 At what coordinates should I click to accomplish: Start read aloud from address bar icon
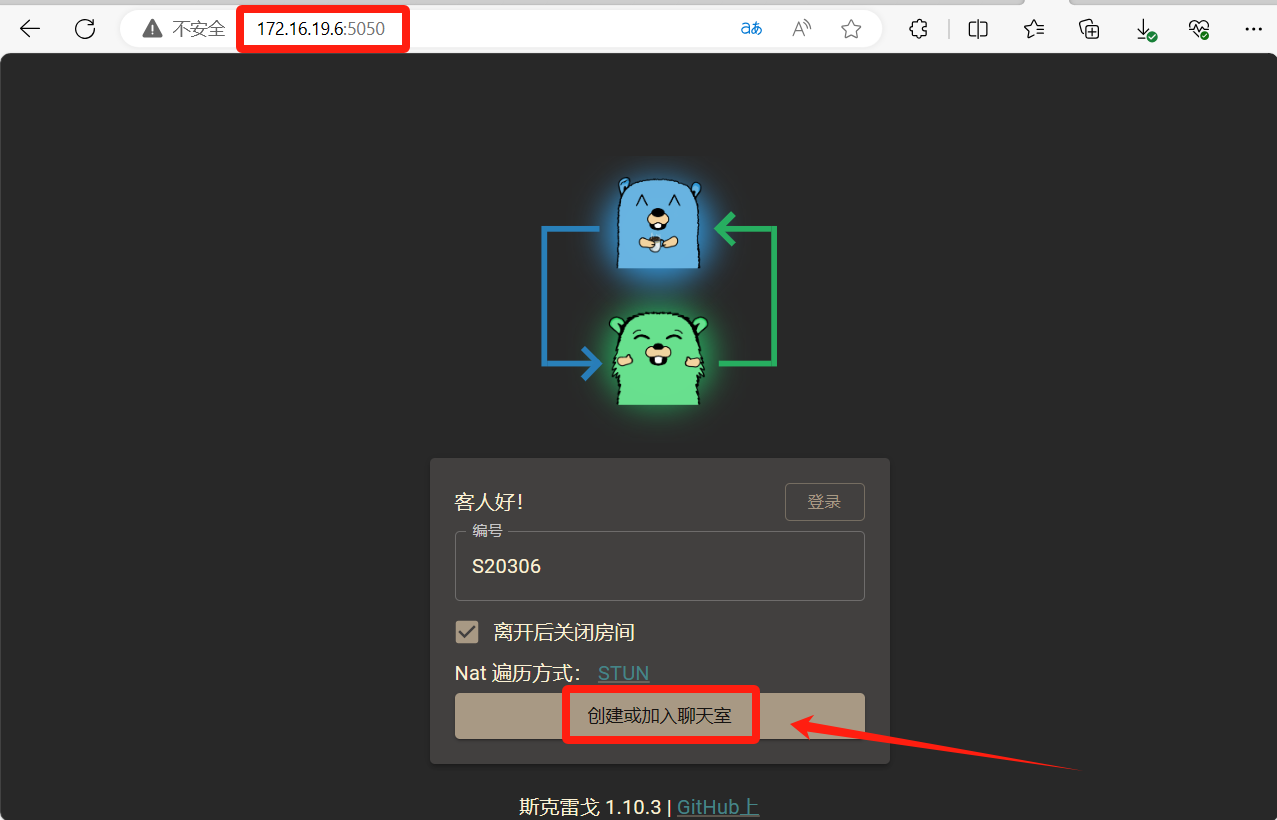(x=801, y=29)
